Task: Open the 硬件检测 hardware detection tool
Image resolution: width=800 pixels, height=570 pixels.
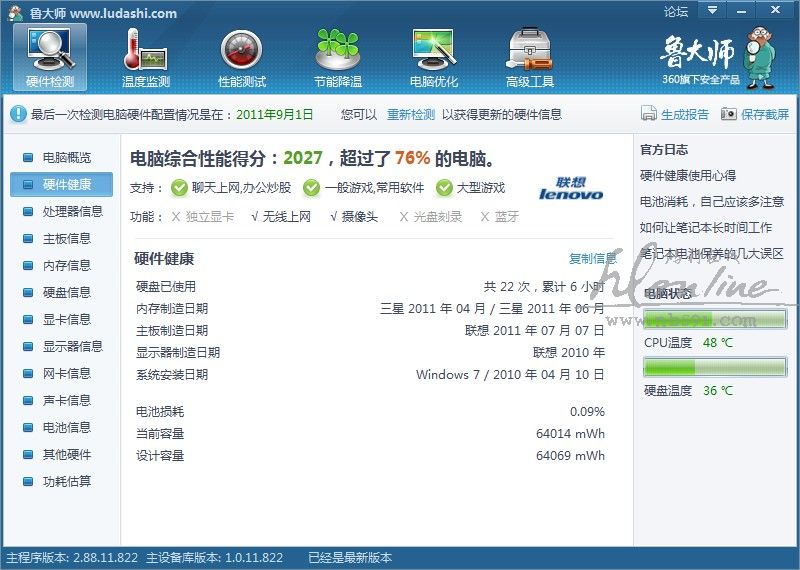Action: tap(50, 58)
